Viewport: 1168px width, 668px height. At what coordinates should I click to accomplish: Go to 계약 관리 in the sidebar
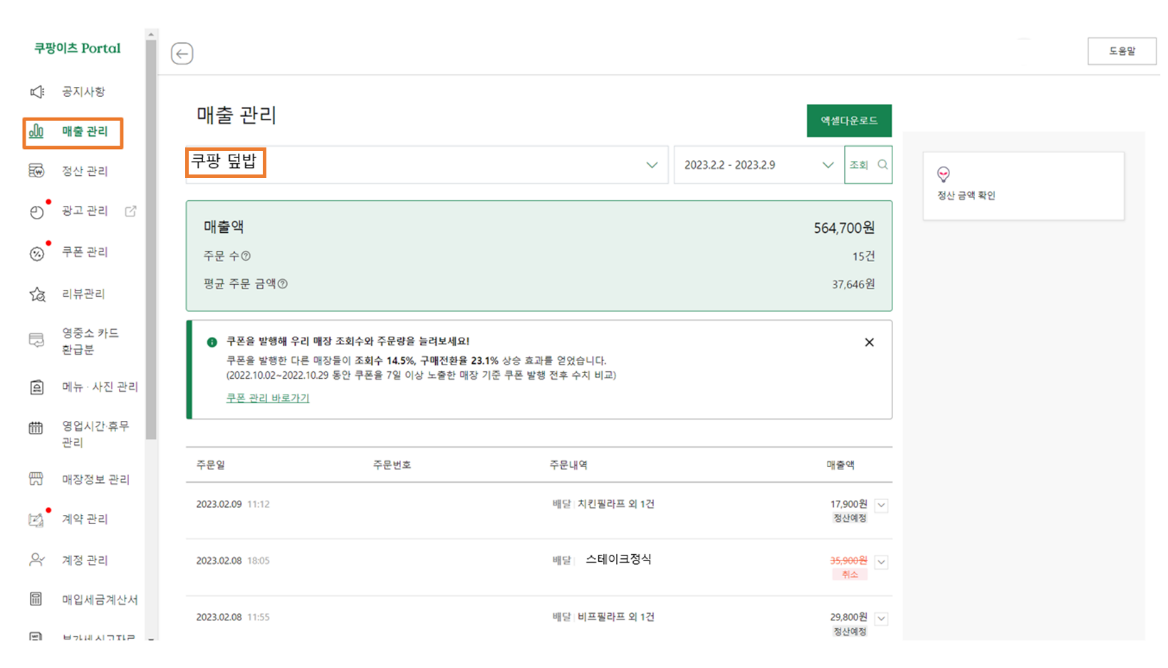click(x=84, y=519)
